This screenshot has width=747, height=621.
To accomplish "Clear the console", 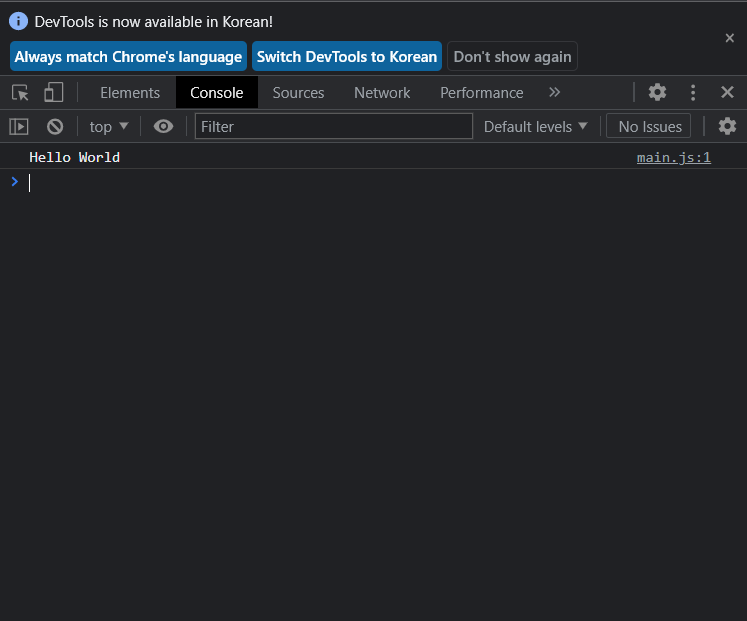I will 55,127.
